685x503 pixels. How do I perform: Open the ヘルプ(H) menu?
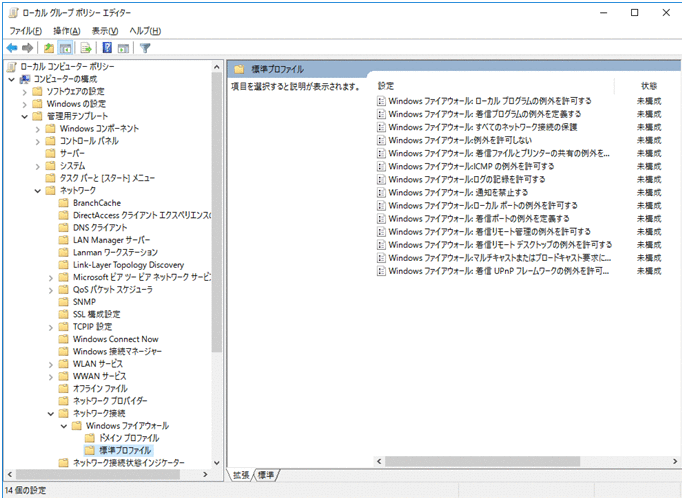[145, 31]
